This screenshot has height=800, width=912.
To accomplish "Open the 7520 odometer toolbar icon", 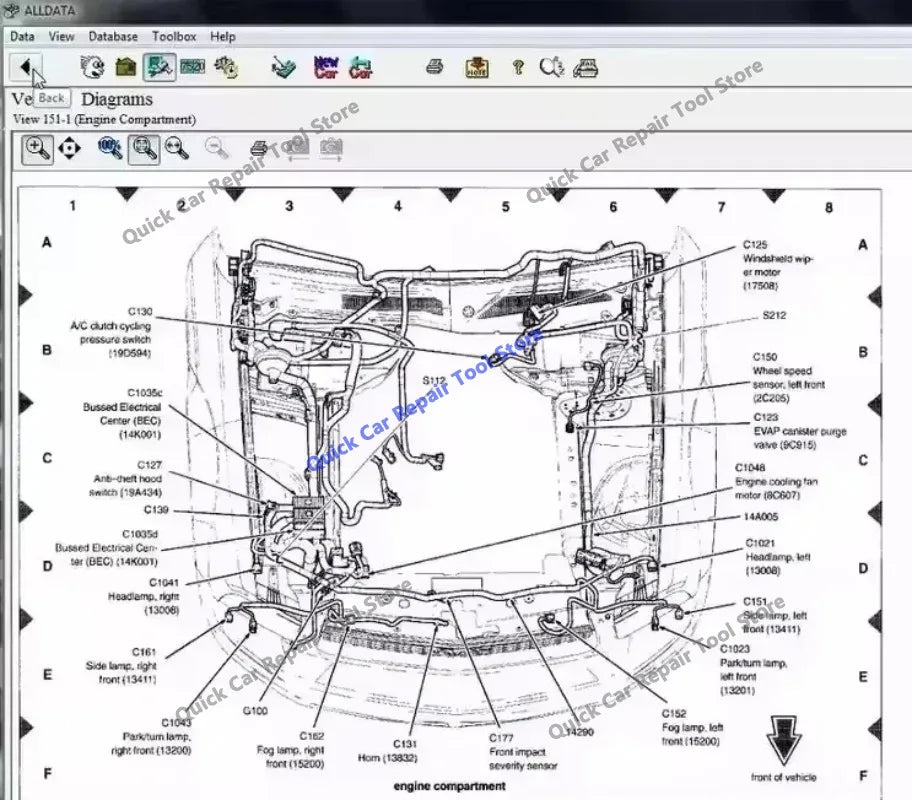I will [193, 67].
